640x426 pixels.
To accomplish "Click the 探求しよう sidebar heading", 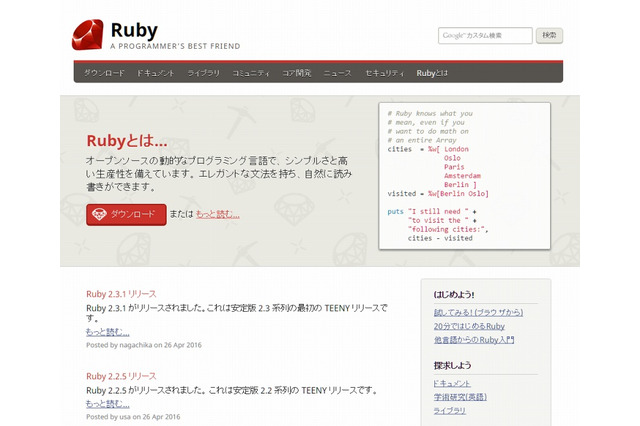I will pos(453,365).
